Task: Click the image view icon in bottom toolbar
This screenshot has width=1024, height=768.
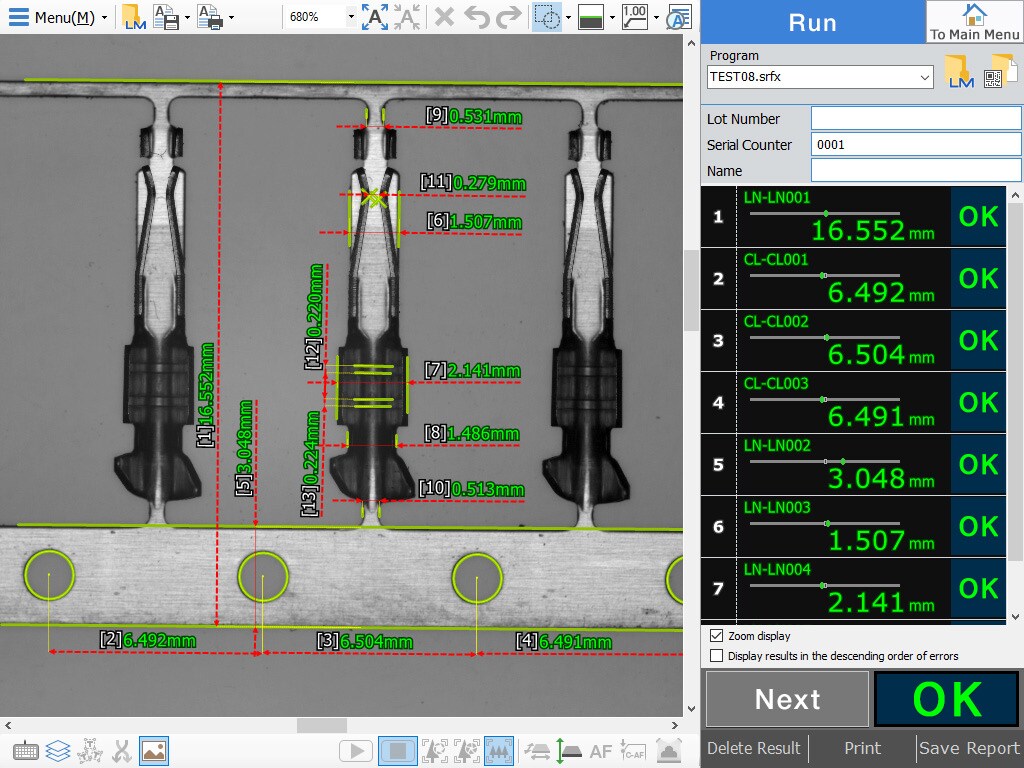Action: [x=154, y=751]
